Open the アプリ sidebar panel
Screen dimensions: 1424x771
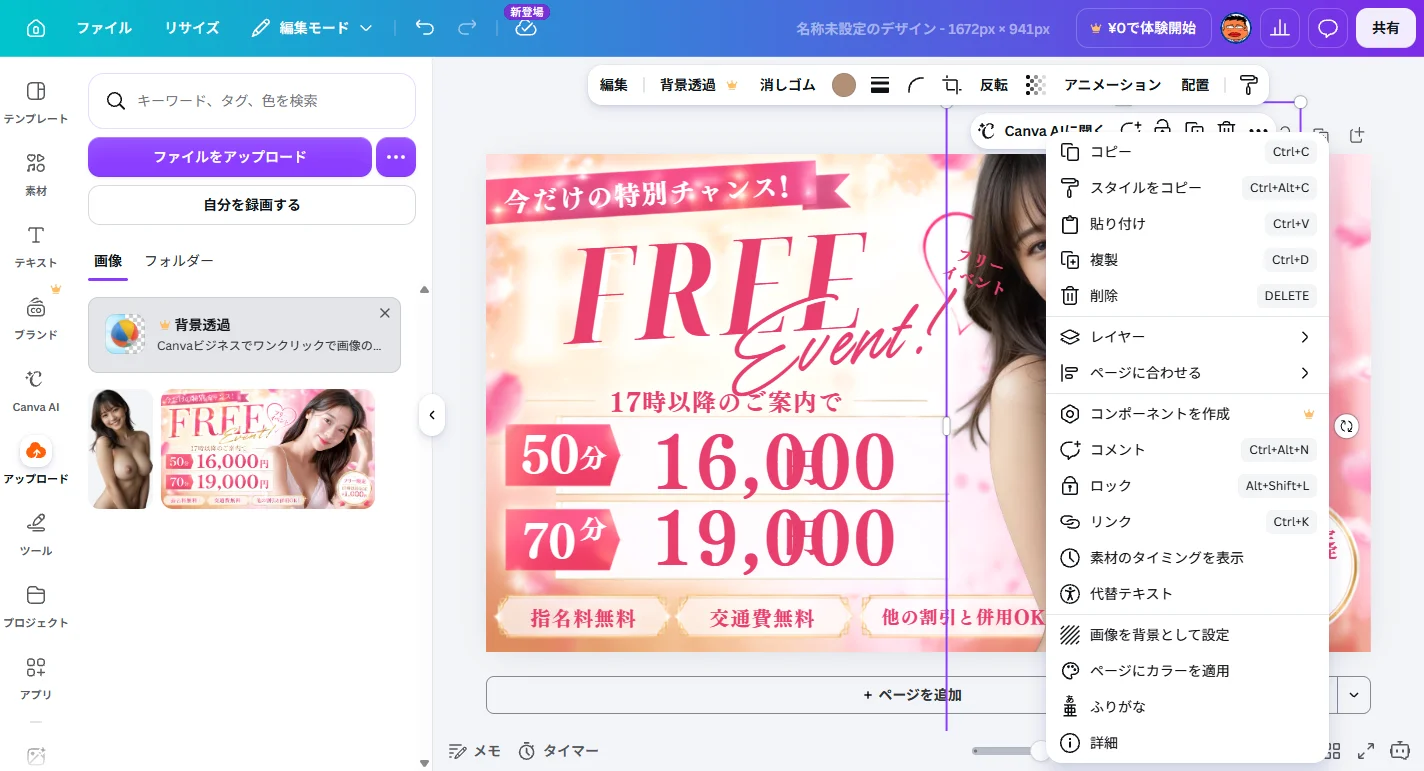[36, 679]
